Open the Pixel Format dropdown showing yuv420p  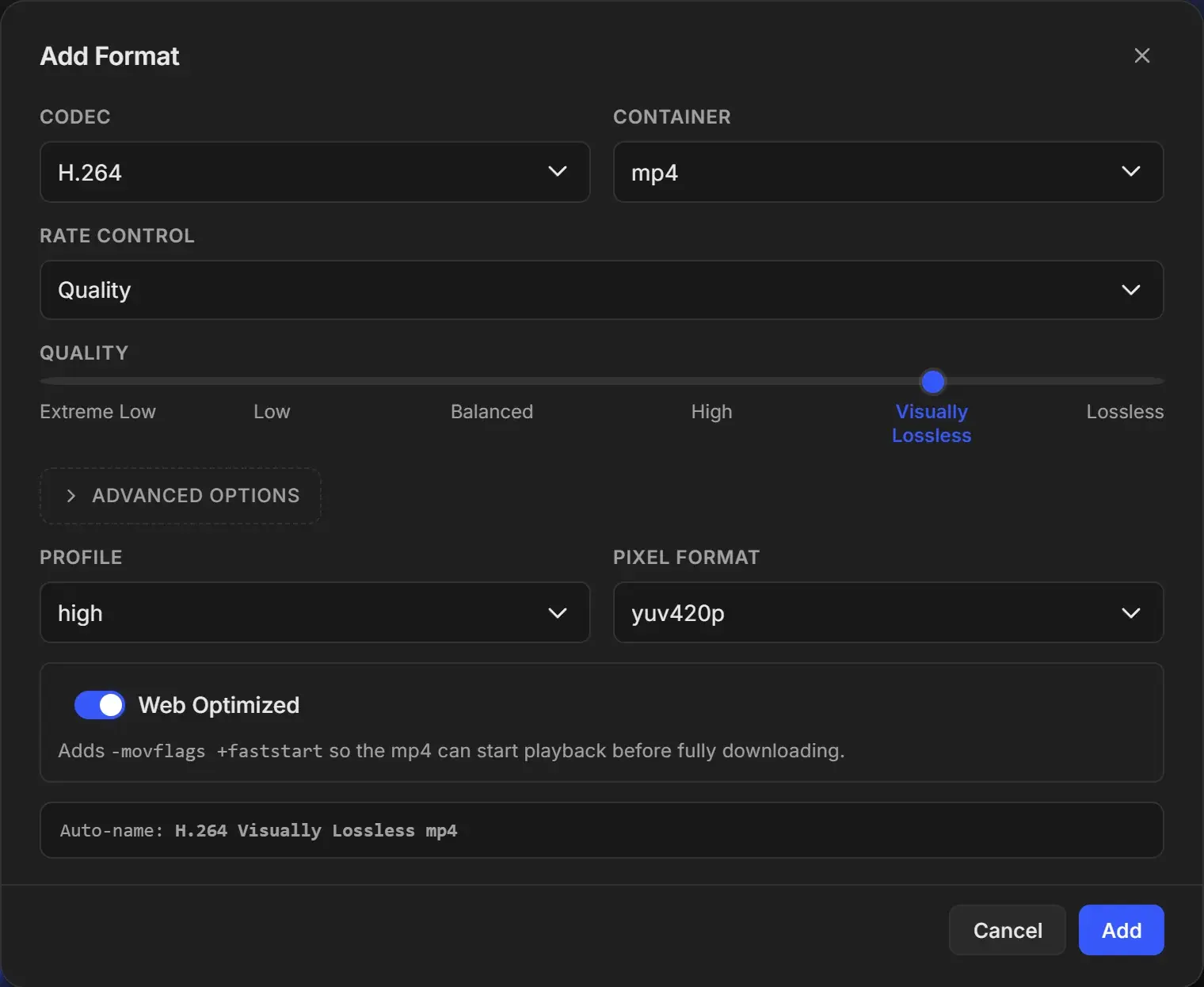pyautogui.click(x=888, y=612)
